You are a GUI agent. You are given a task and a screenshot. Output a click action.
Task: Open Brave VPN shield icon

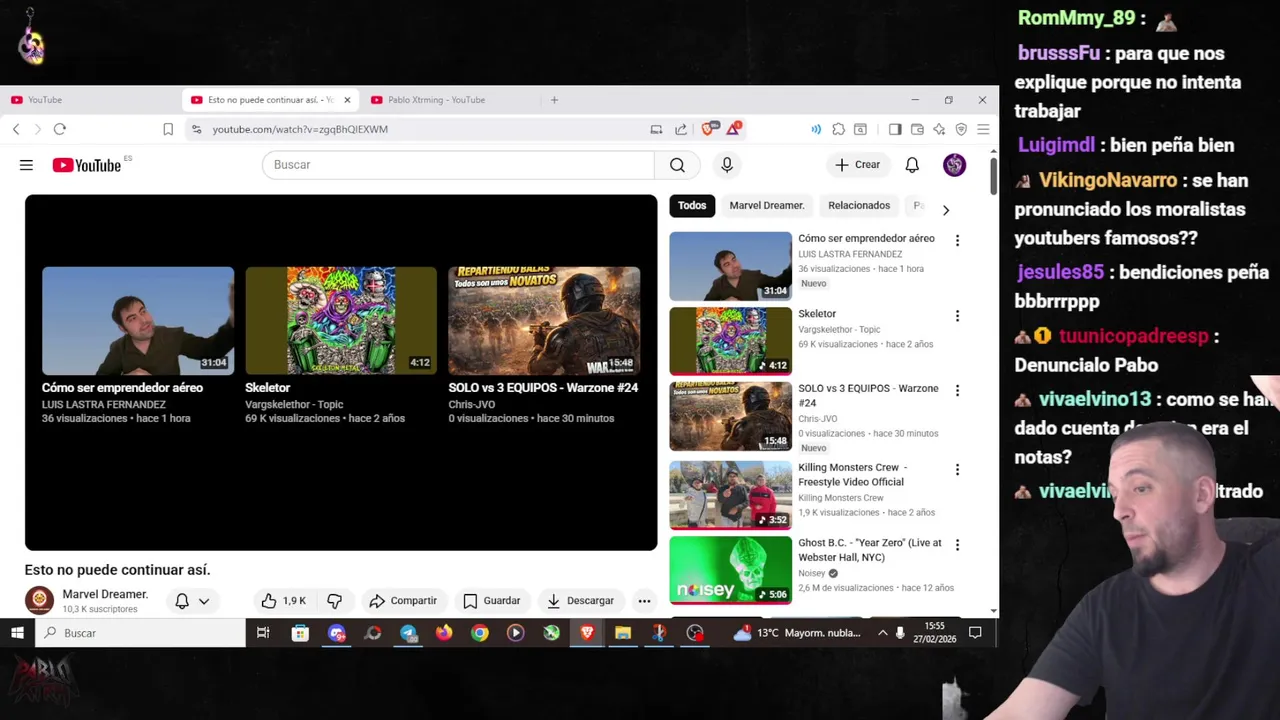(961, 129)
